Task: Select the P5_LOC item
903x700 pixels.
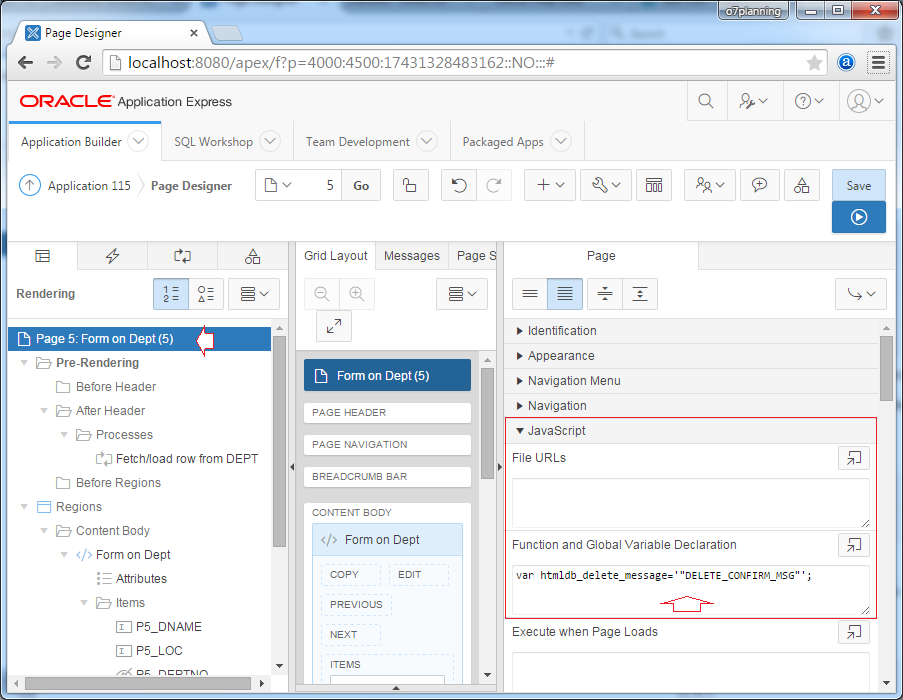Action: click(x=159, y=650)
